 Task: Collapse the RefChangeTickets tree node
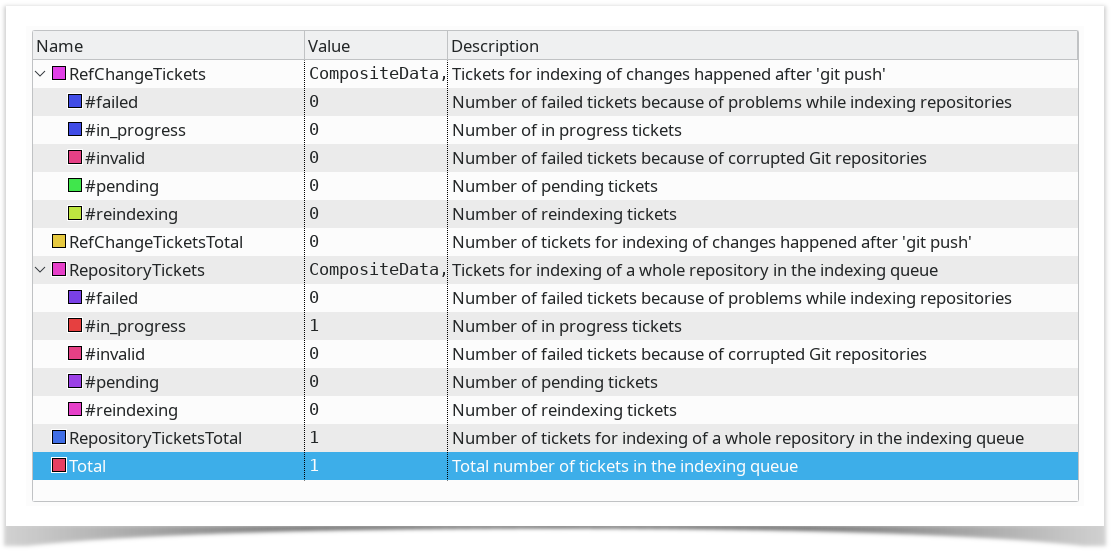pyautogui.click(x=41, y=73)
